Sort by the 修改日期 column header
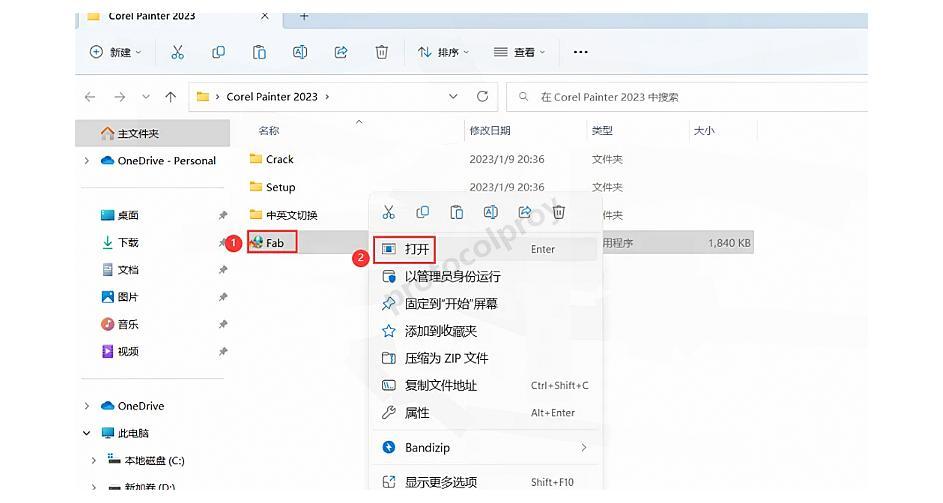This screenshot has width=943, height=503. pyautogui.click(x=490, y=131)
